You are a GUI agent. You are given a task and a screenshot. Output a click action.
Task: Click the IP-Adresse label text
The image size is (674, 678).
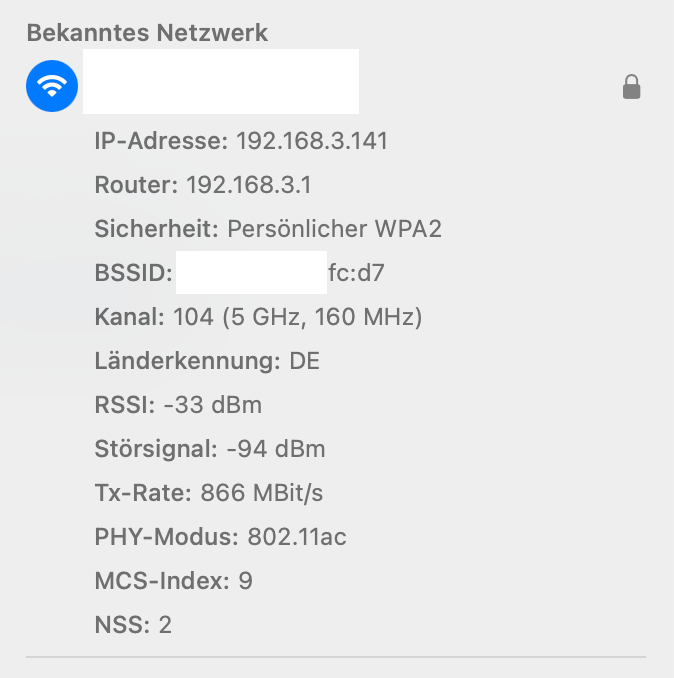tap(161, 141)
